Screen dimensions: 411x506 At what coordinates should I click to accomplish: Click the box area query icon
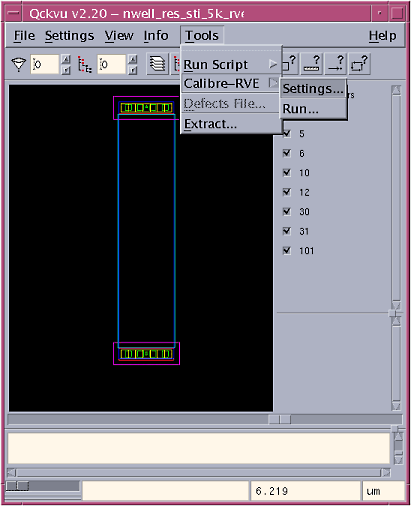click(x=360, y=63)
